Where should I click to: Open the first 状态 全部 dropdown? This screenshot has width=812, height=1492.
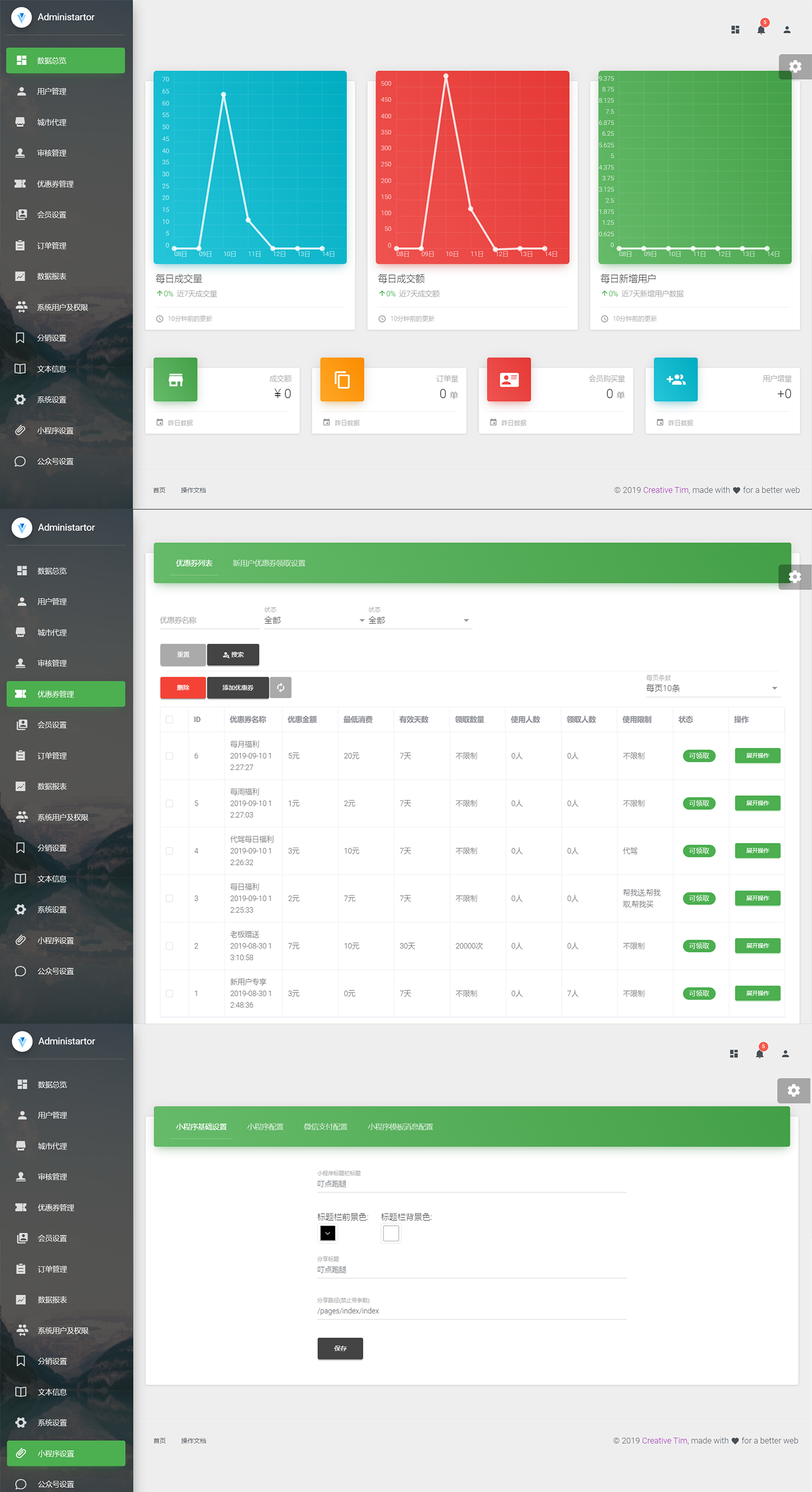click(x=314, y=620)
